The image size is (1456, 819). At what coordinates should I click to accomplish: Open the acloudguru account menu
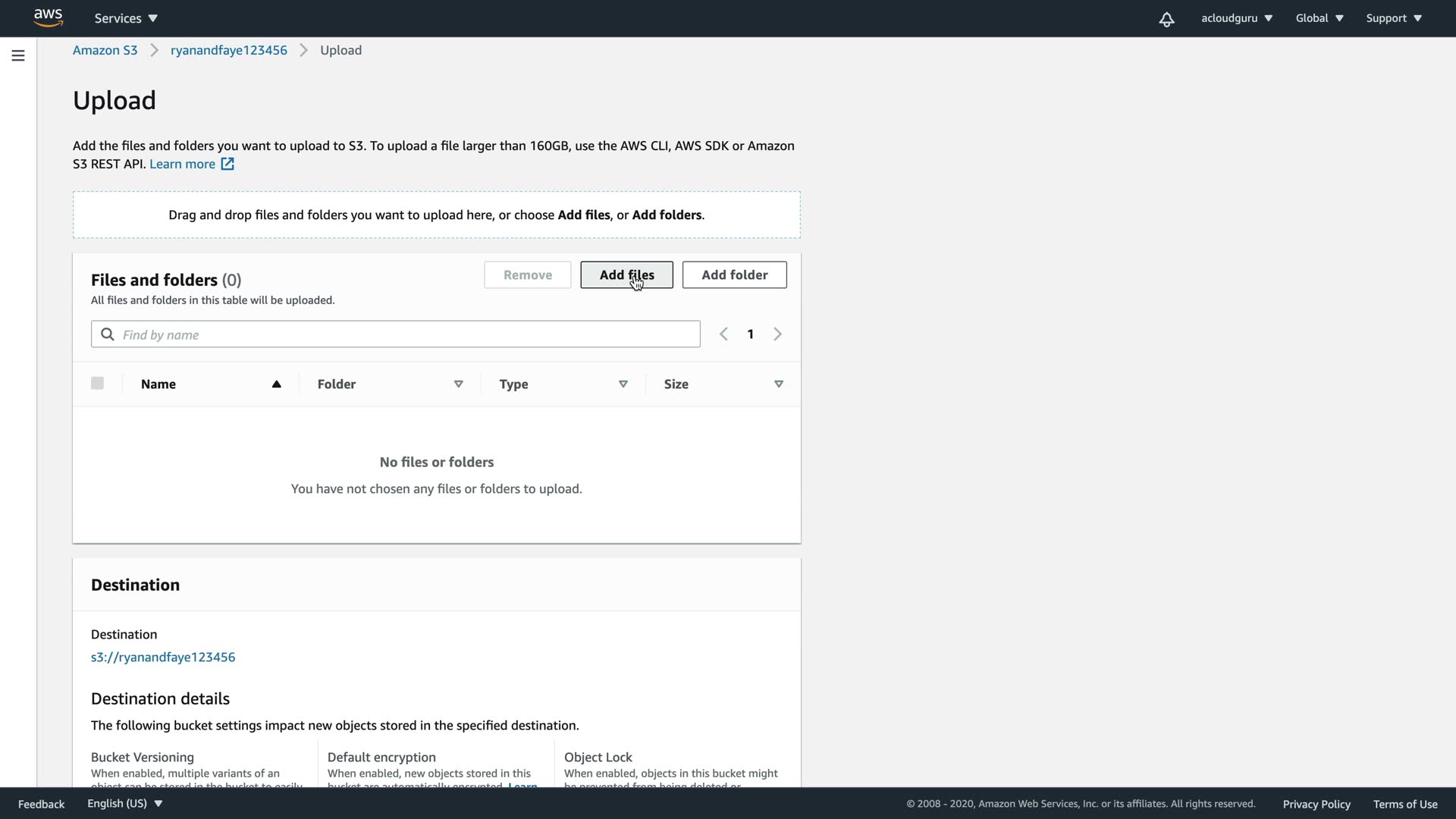coord(1236,18)
